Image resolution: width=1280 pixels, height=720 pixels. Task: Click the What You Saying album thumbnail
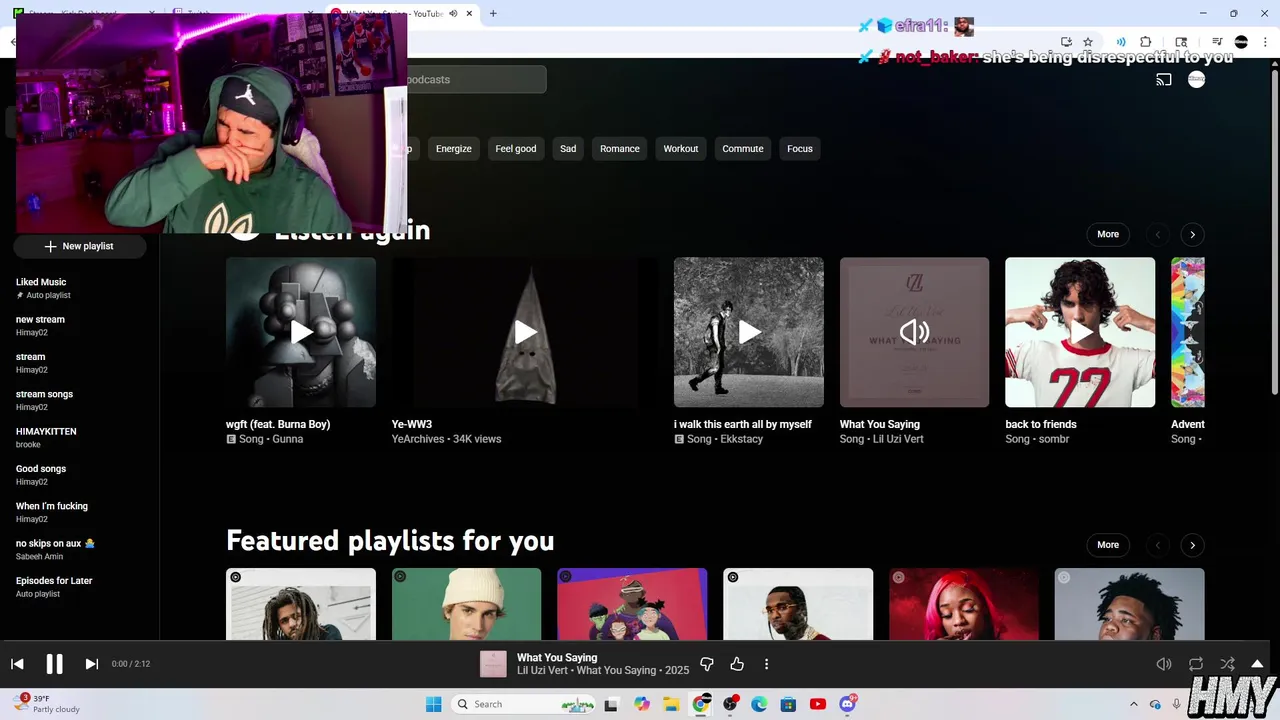pos(914,332)
